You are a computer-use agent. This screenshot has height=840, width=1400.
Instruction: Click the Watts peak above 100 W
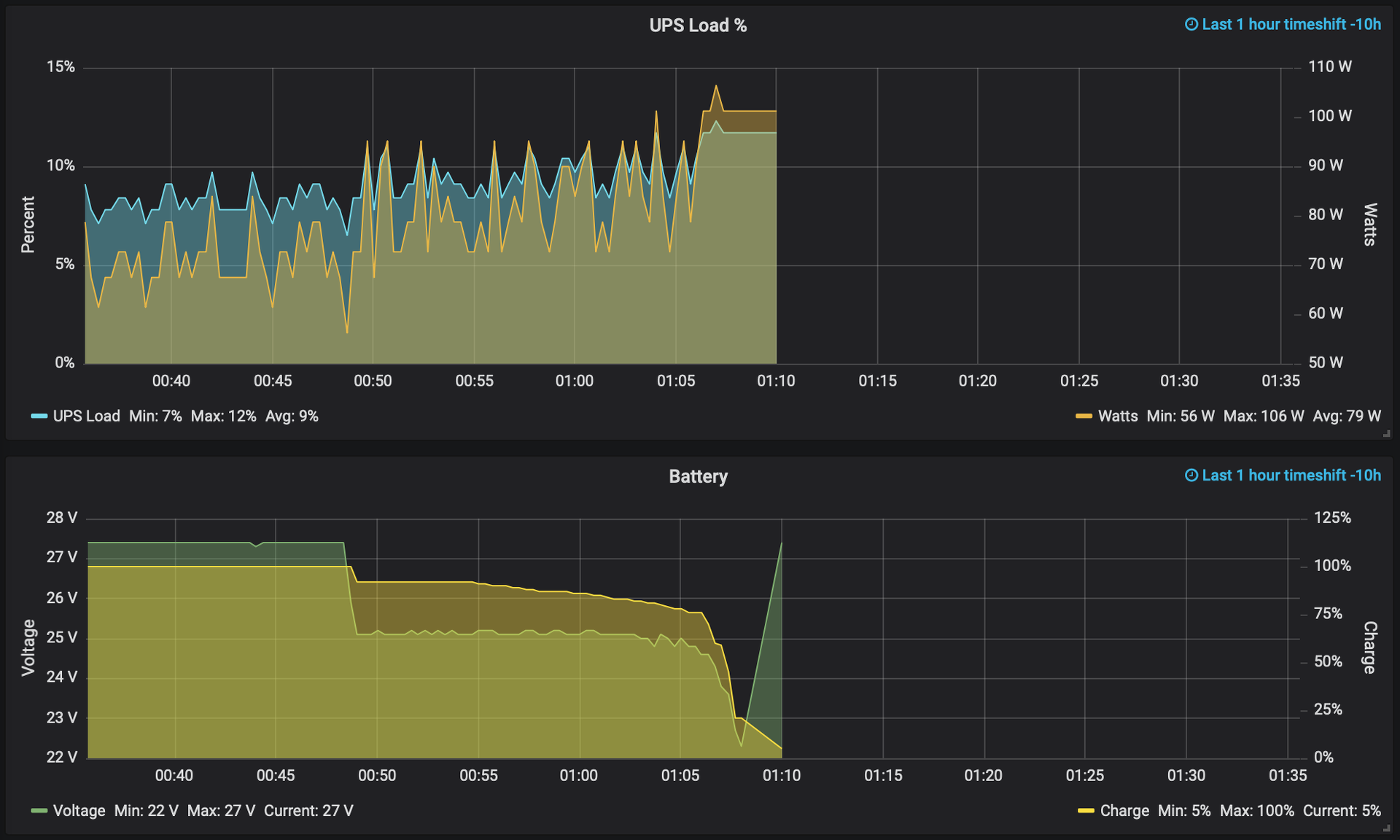(x=716, y=87)
